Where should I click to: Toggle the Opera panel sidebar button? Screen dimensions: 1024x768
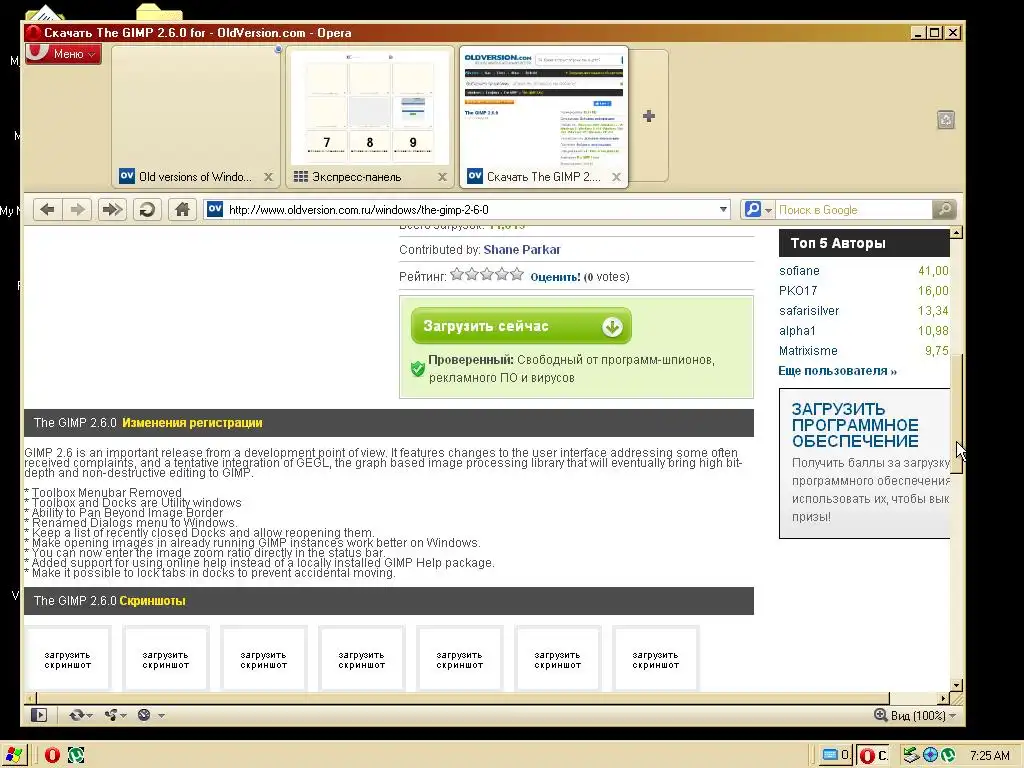[x=39, y=715]
